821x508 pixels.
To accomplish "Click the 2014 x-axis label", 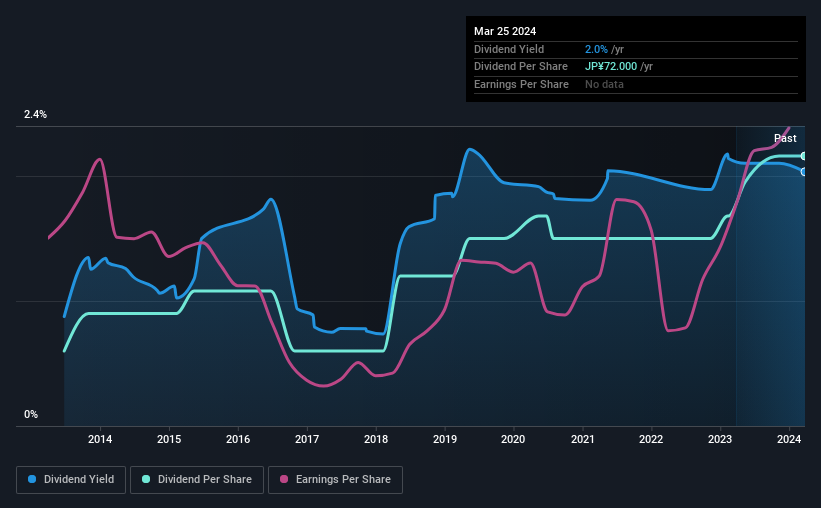I will 100,439.
